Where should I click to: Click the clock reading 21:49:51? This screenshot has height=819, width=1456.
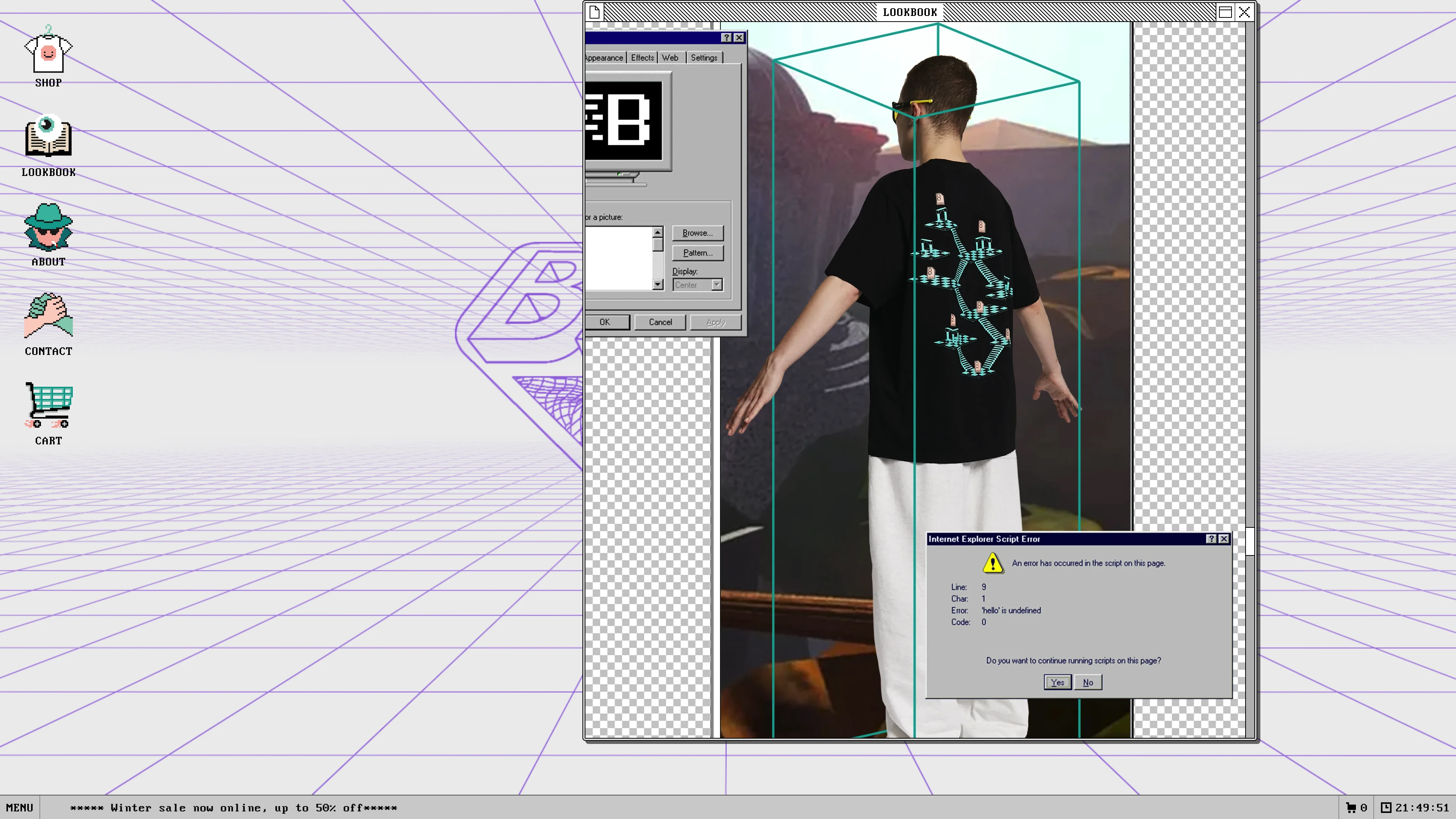tap(1415, 808)
